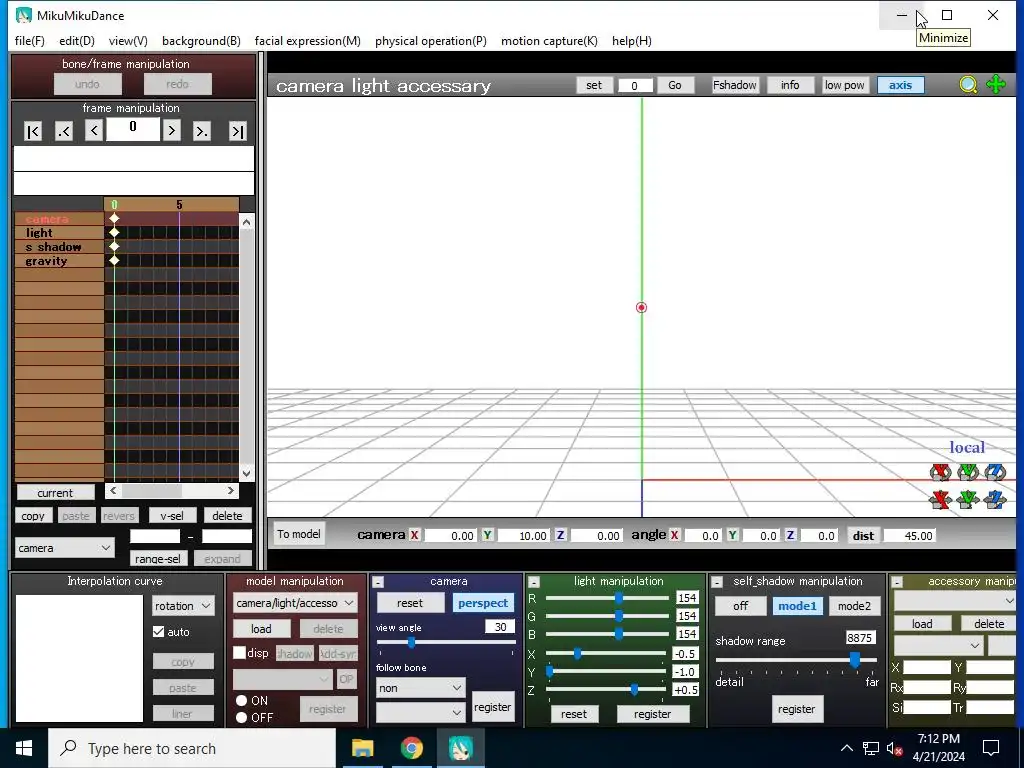Adjust the view angle slider

pyautogui.click(x=411, y=643)
